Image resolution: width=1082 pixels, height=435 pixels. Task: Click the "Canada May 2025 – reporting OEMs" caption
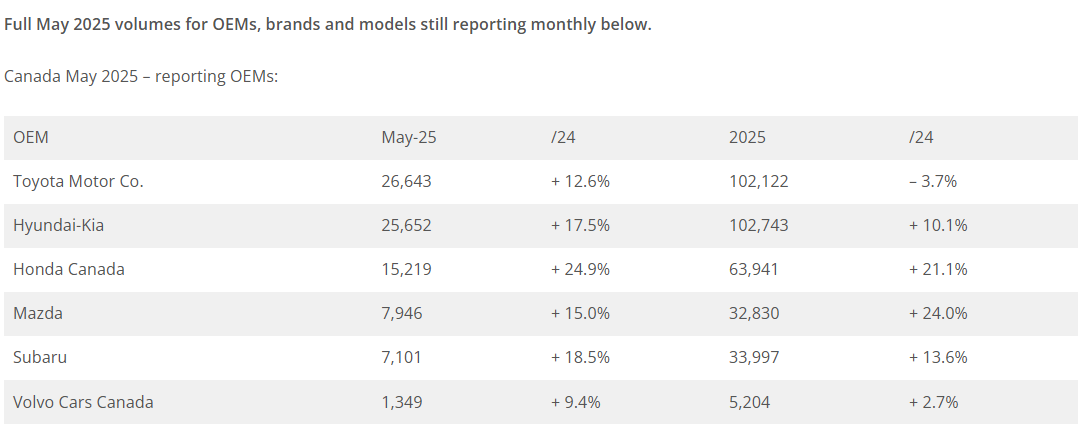tap(141, 77)
